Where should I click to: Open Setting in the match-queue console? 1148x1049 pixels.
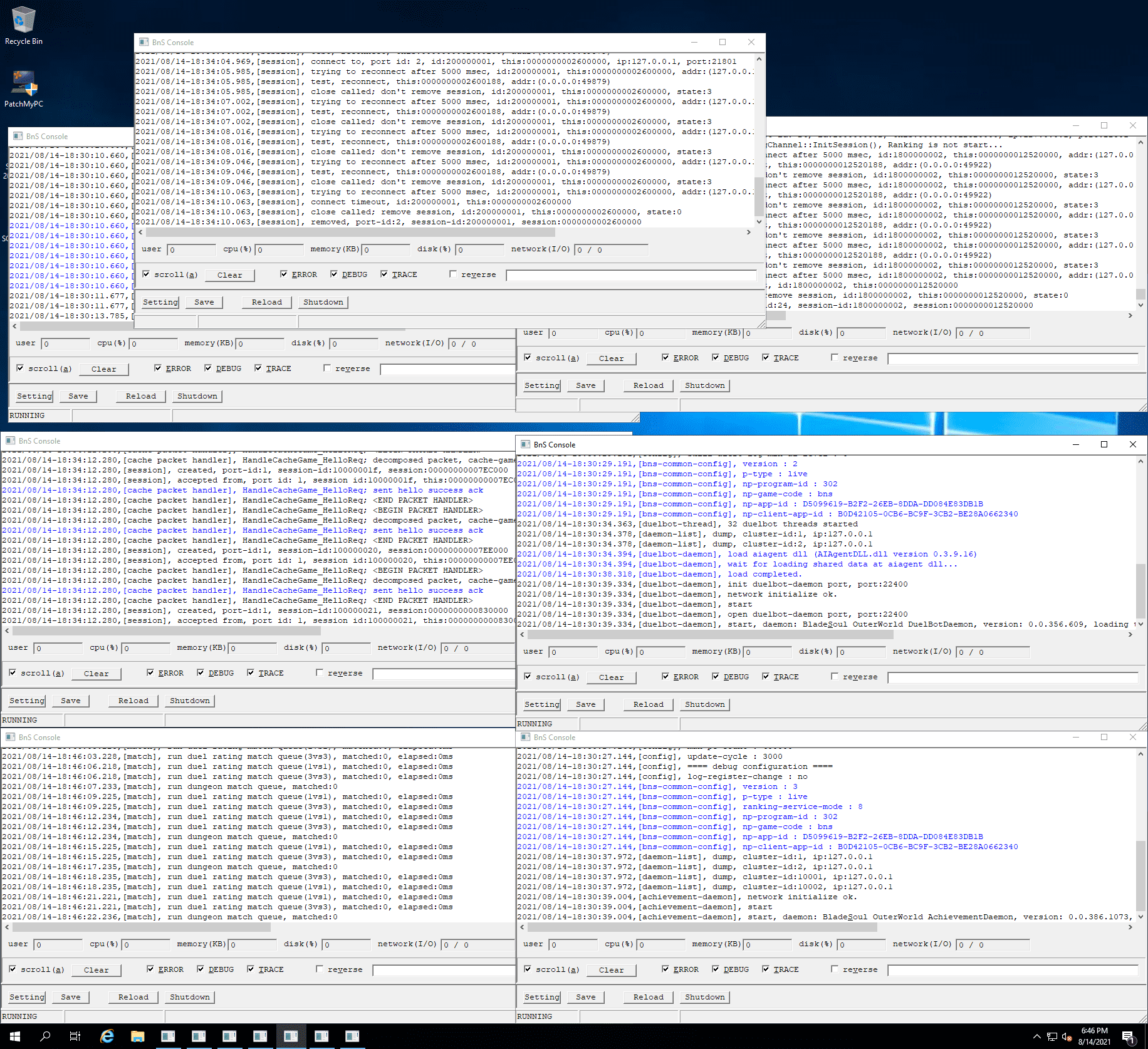coord(27,997)
